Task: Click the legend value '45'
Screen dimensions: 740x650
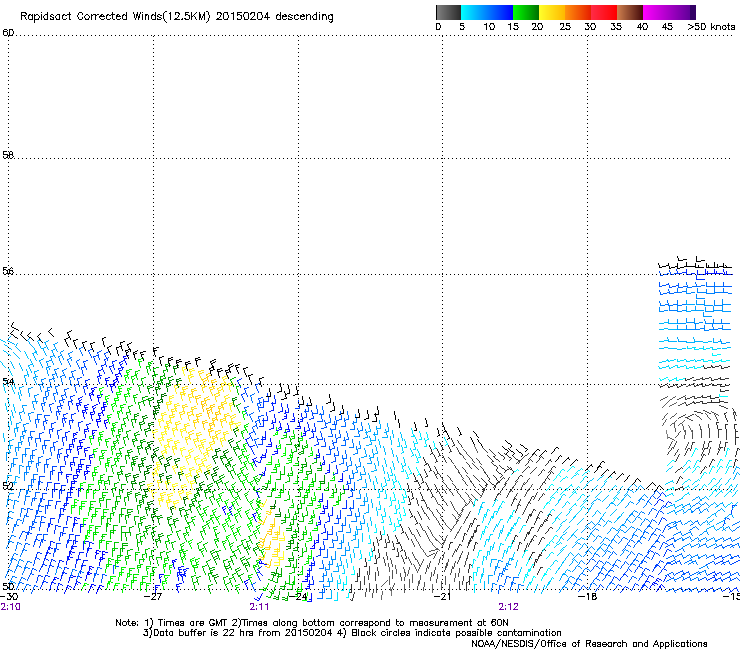Action: (x=667, y=27)
